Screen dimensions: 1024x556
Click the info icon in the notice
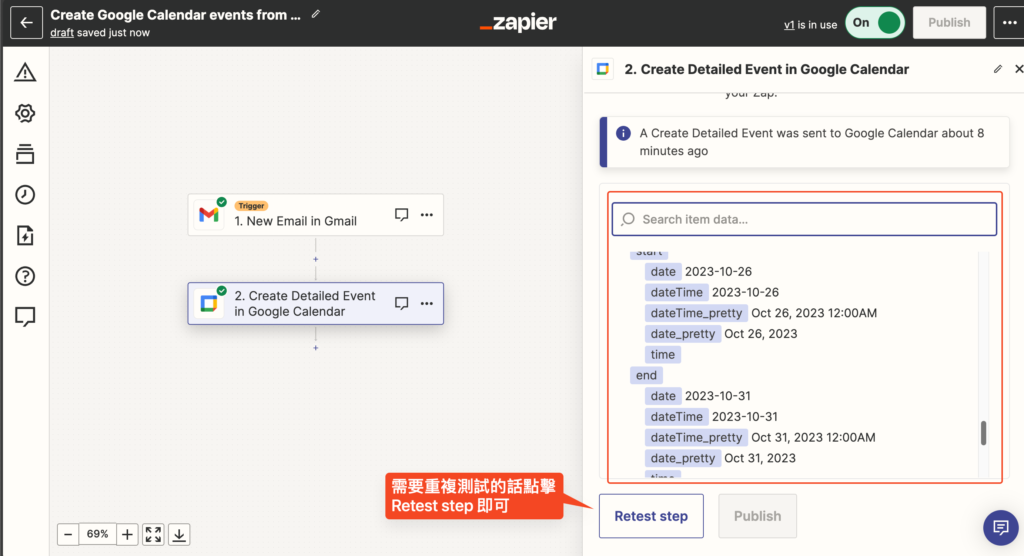tap(624, 133)
